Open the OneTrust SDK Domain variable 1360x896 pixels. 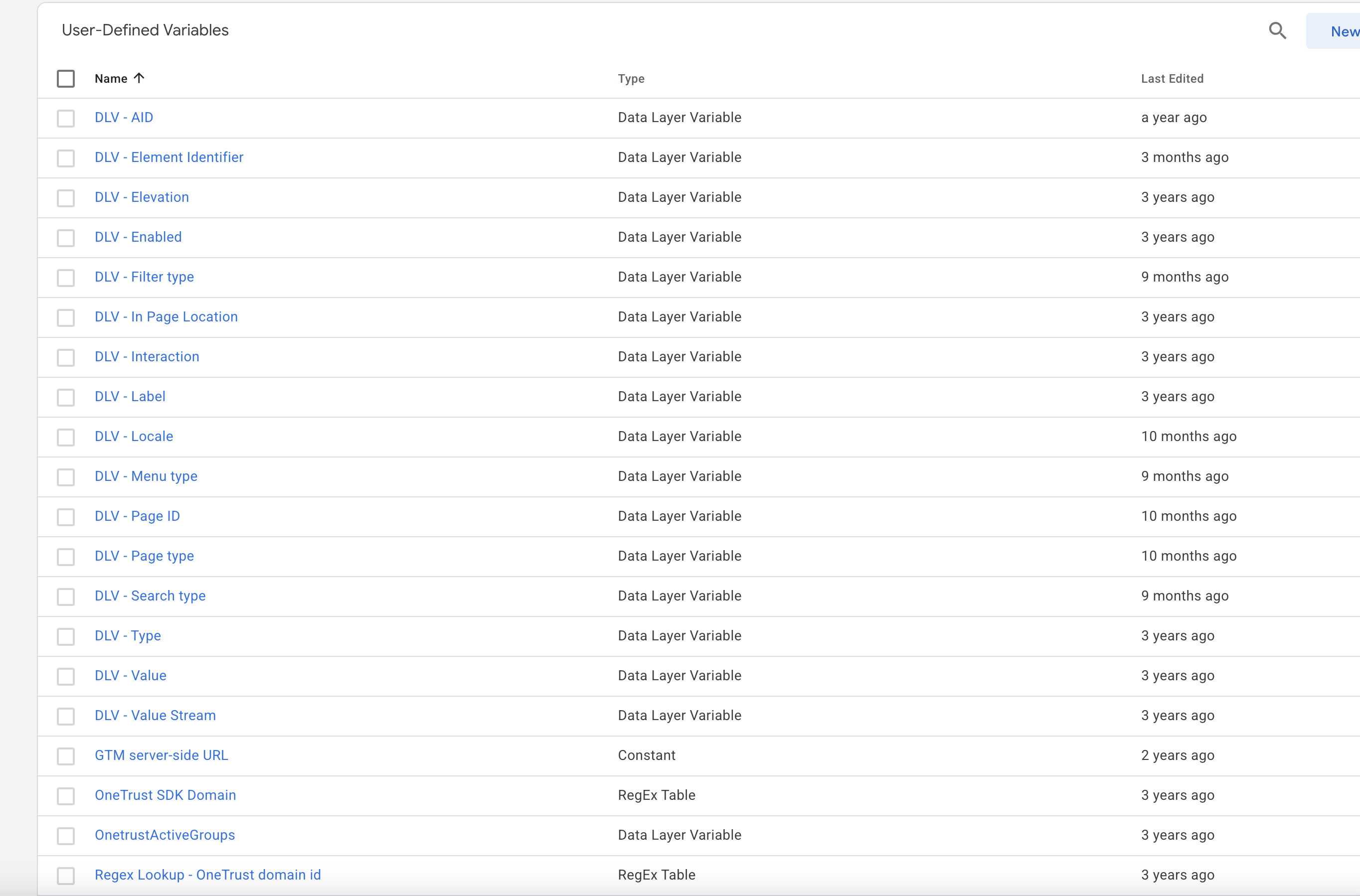coord(165,795)
